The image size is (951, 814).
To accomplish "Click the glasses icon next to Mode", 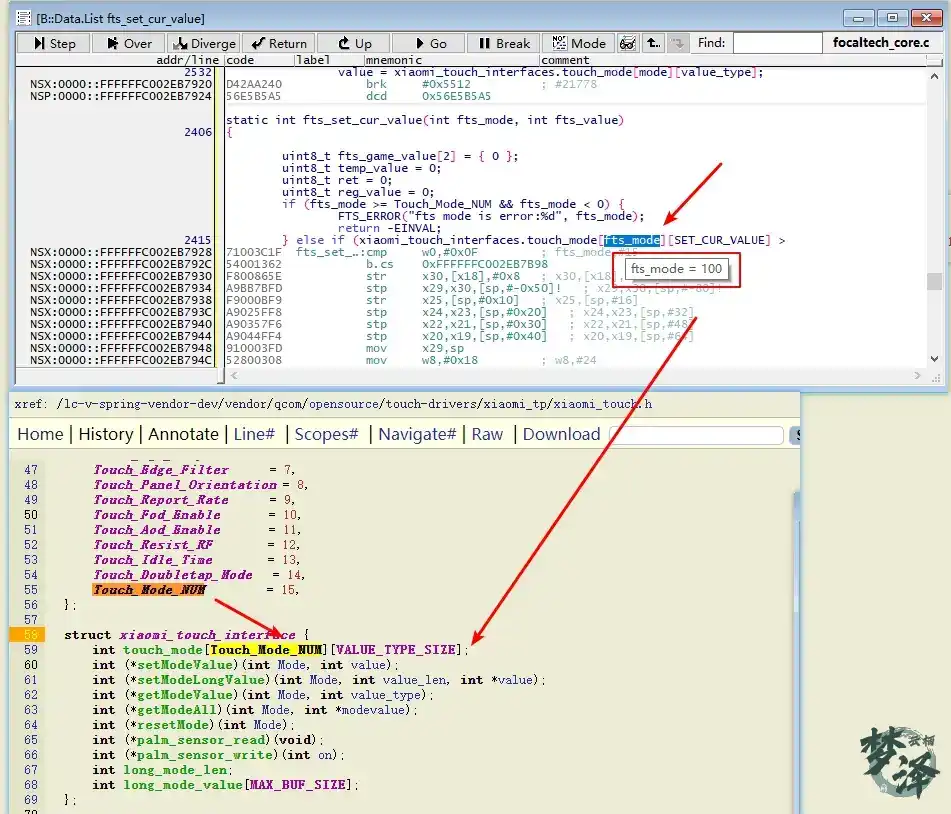I will (x=628, y=44).
